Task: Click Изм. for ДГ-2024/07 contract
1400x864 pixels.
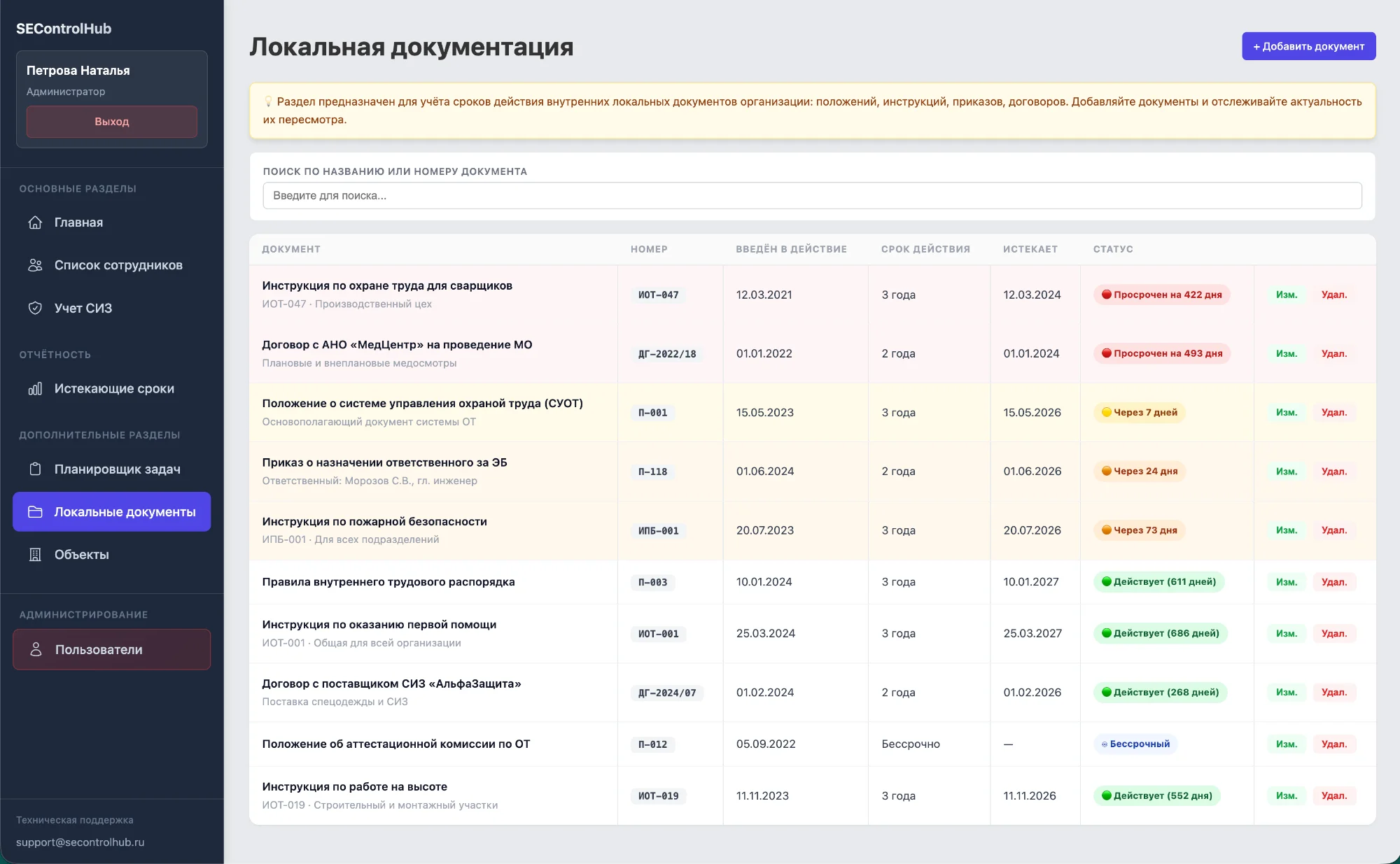Action: pos(1287,692)
